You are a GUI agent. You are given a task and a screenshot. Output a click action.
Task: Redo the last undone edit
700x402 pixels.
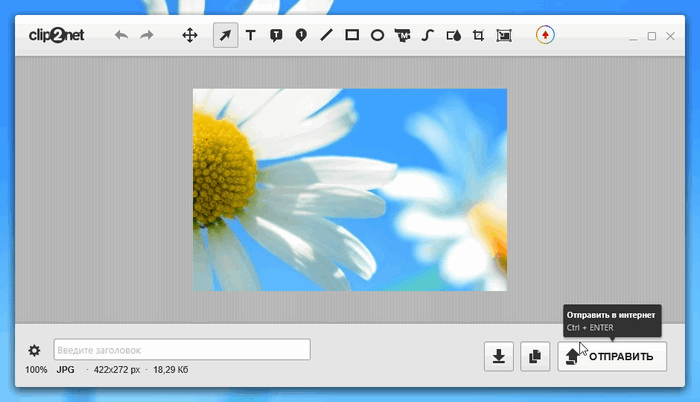(147, 36)
